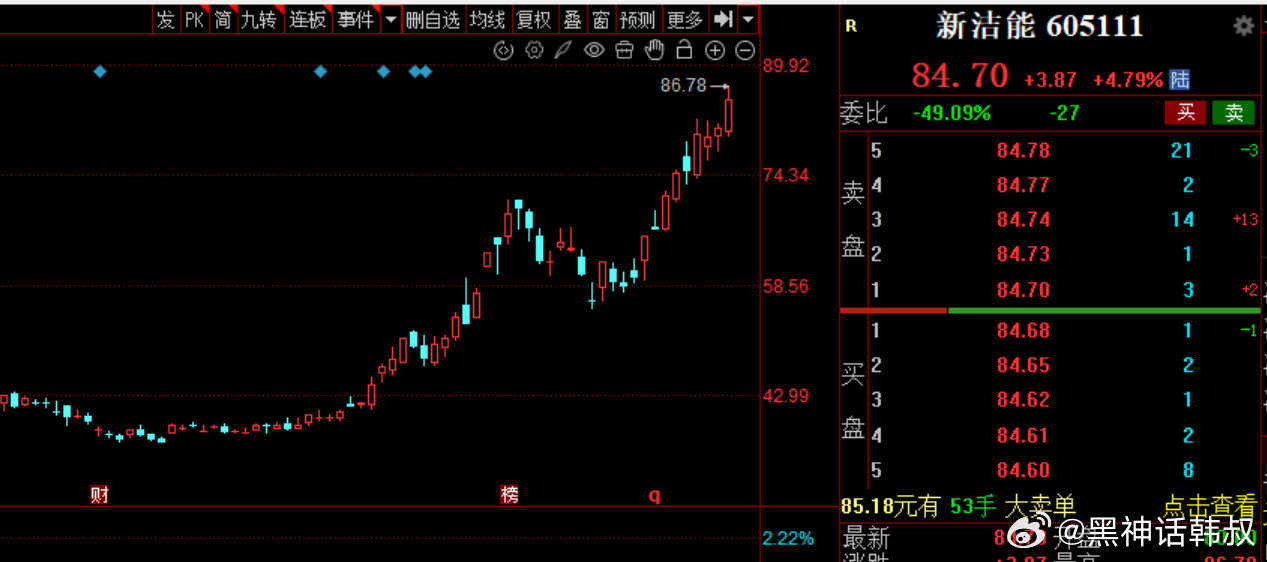Click the red 买 buy button
The width and height of the screenshot is (1267, 562).
(1185, 112)
